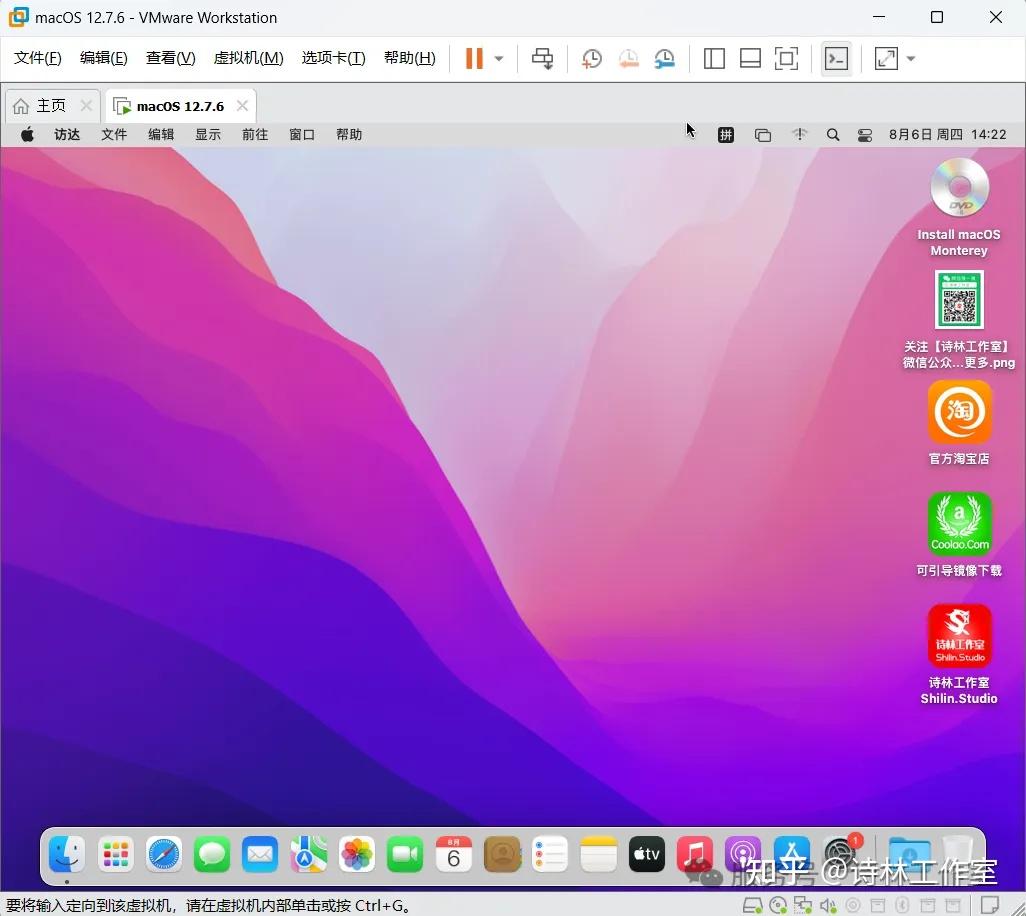Screen dimensions: 1026x916
Task: Open the macOS 文件 menu
Action: coord(114,135)
